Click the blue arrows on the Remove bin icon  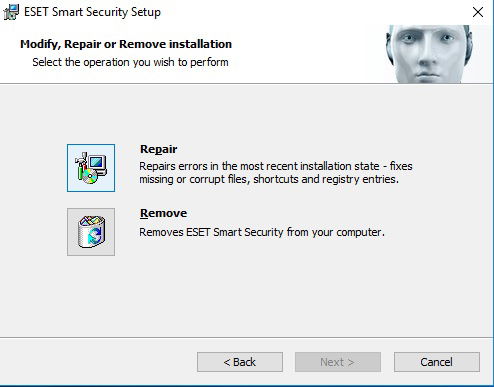pyautogui.click(x=94, y=235)
